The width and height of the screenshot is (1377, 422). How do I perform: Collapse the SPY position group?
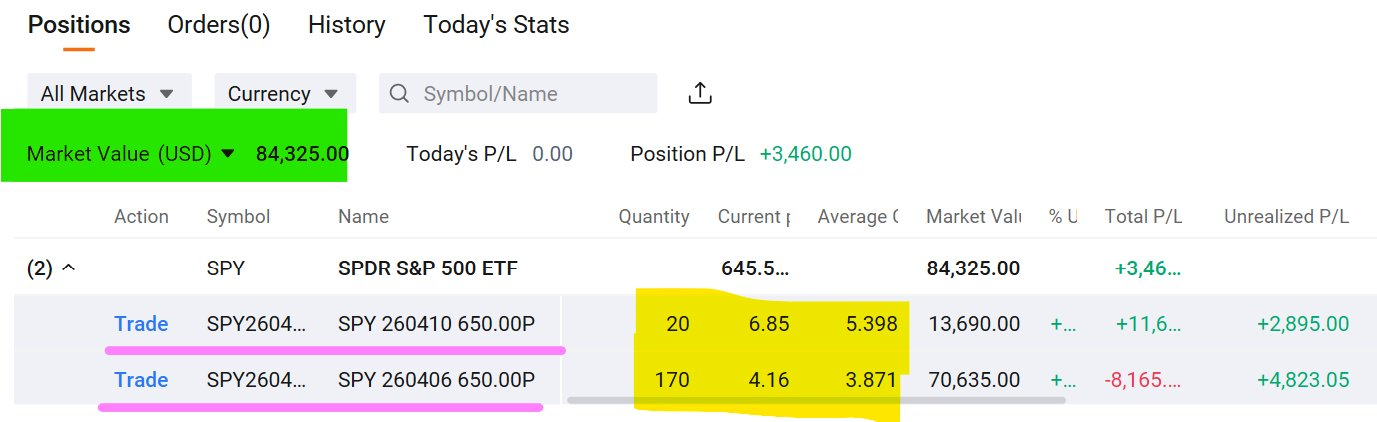click(x=70, y=269)
